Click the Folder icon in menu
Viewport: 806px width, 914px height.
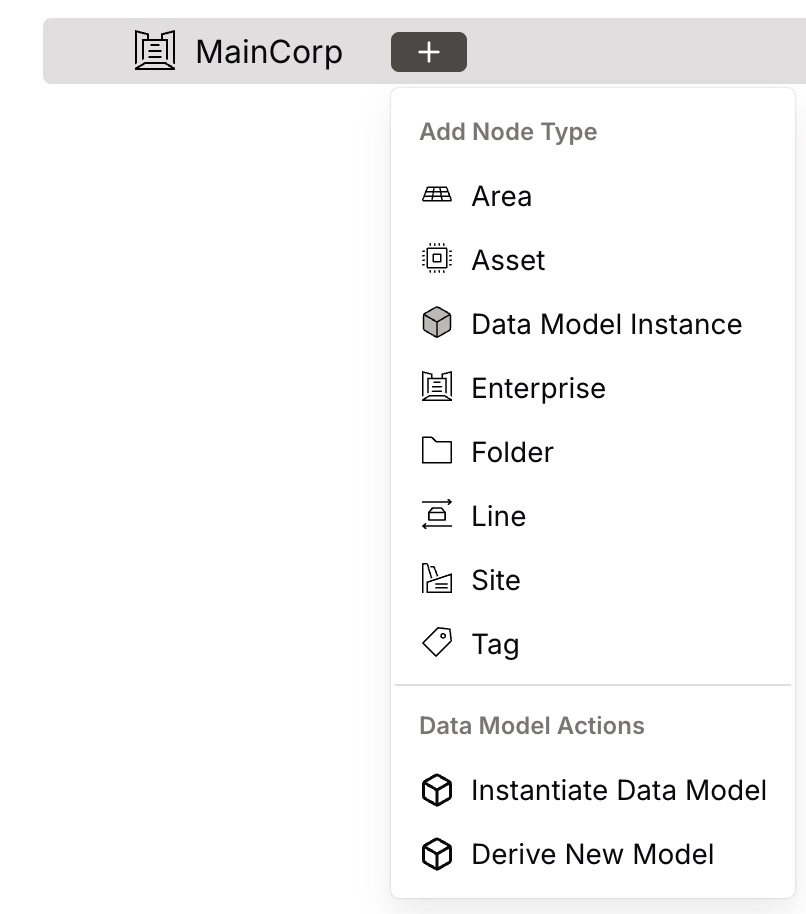coord(437,450)
